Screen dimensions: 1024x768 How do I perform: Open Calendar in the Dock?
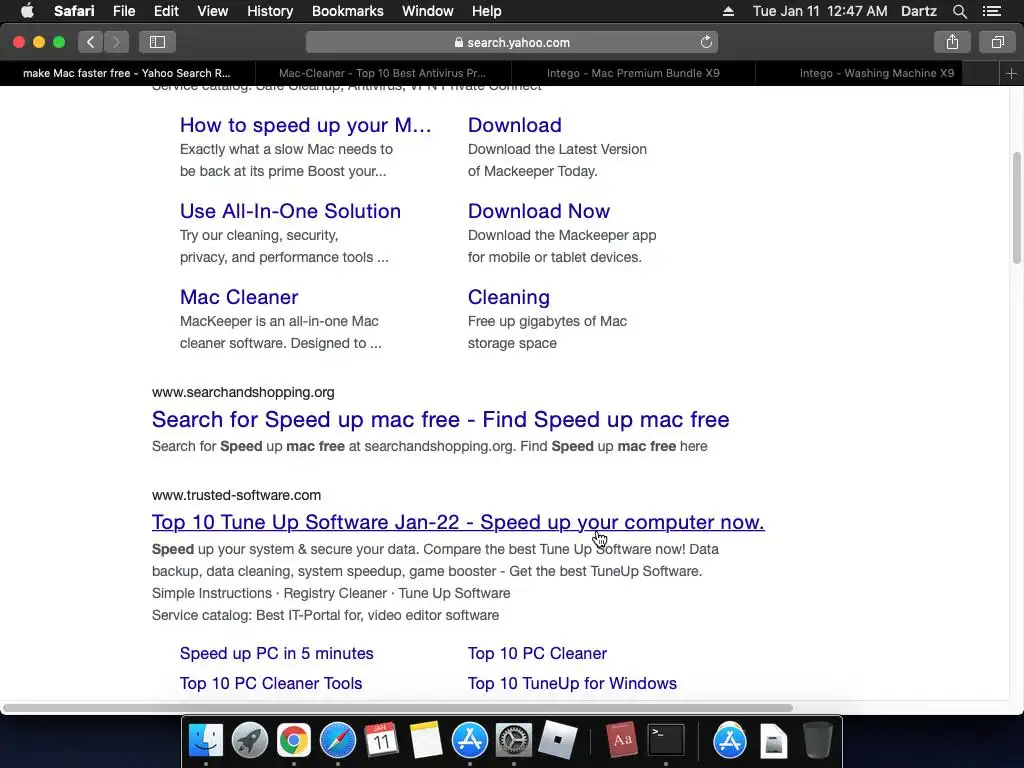(x=381, y=741)
